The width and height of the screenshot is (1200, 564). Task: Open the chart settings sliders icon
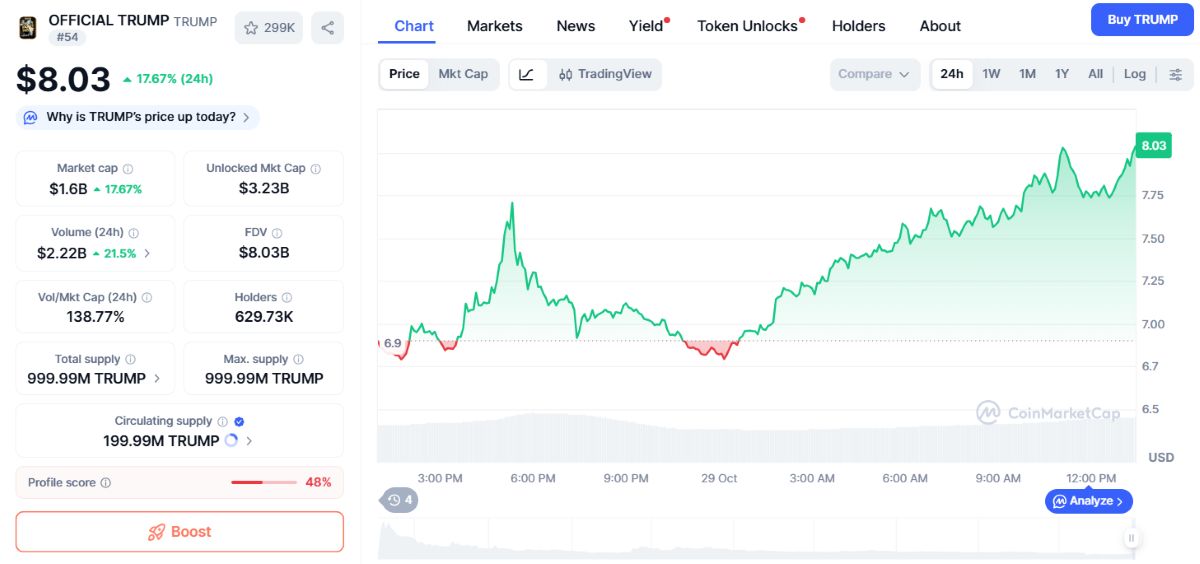click(1175, 74)
